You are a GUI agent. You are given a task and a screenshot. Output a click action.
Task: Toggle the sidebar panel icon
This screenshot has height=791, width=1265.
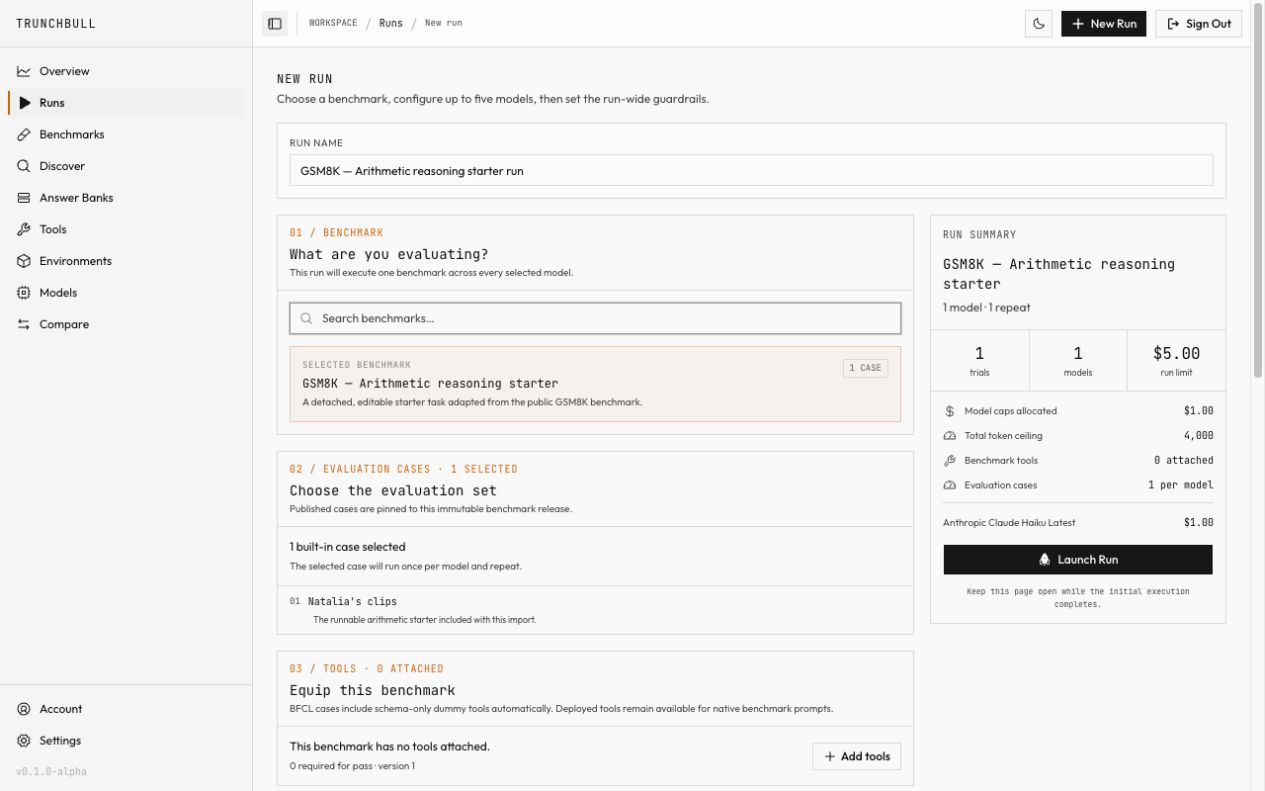(x=275, y=23)
